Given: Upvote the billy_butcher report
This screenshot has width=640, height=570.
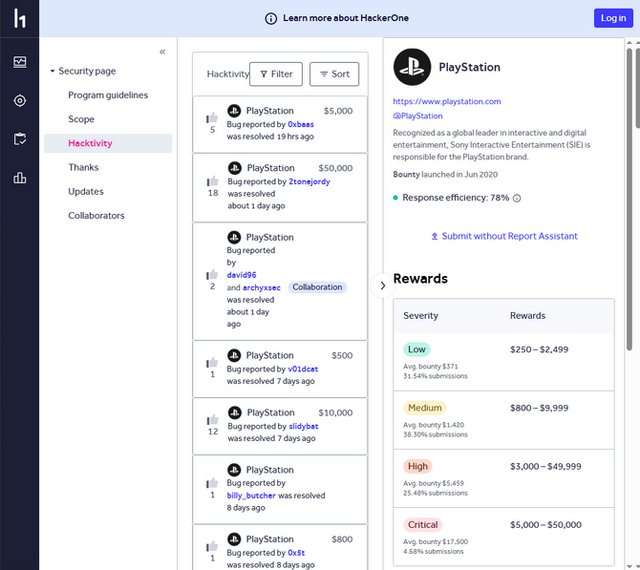Looking at the screenshot, I should pos(212,483).
